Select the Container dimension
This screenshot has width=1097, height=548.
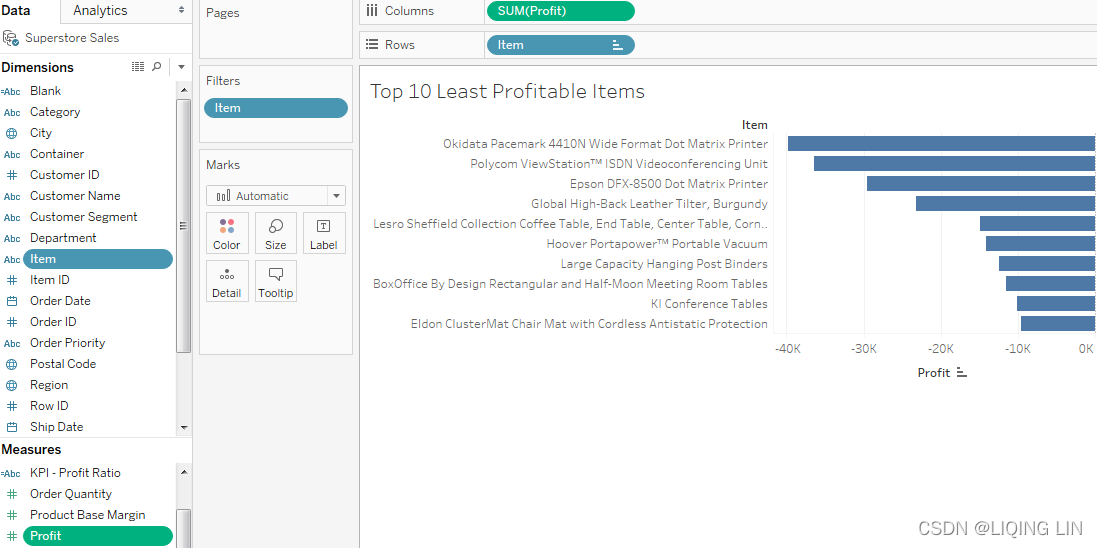[x=57, y=154]
